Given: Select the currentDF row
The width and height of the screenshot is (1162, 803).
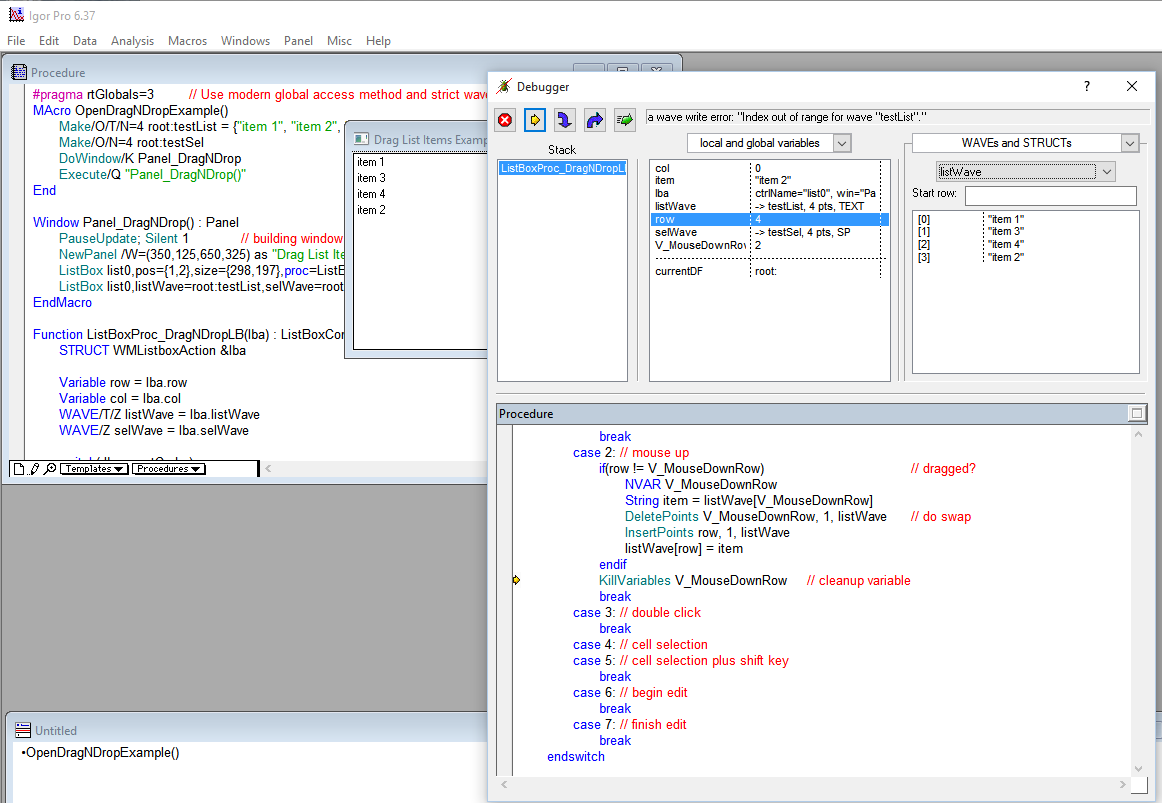Looking at the screenshot, I should point(768,271).
